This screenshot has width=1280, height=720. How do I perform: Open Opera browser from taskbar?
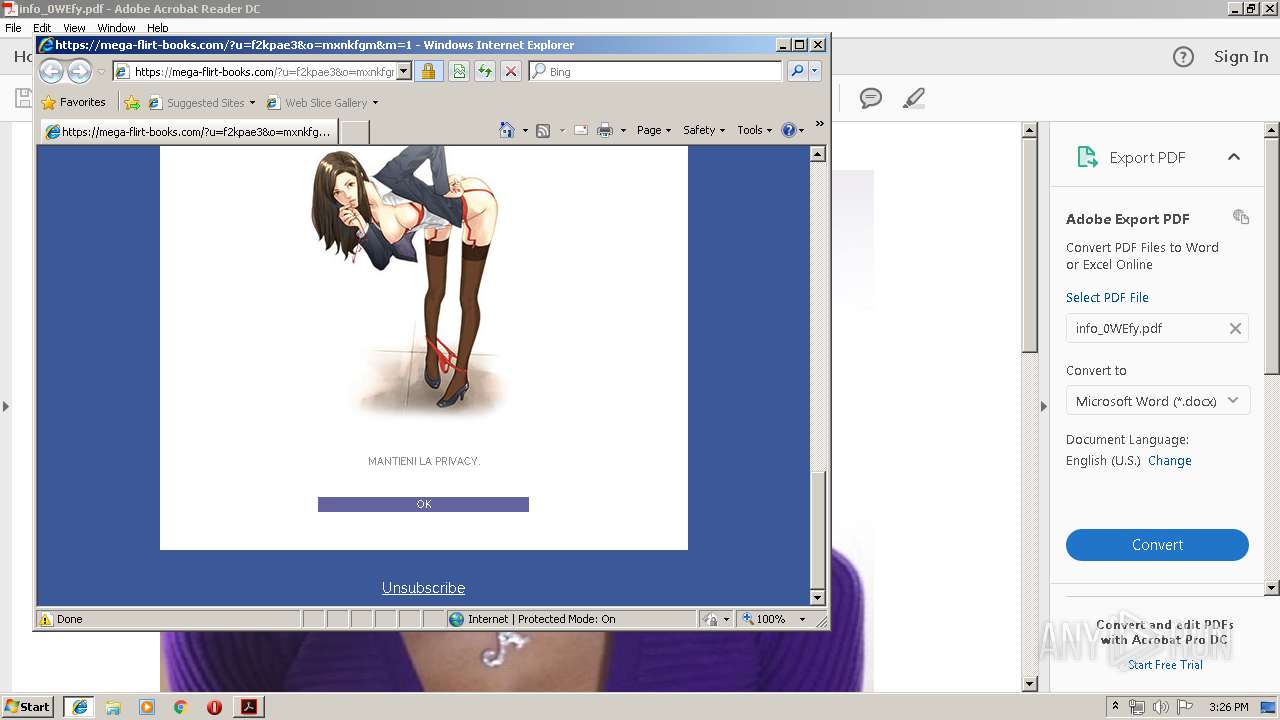tap(214, 707)
